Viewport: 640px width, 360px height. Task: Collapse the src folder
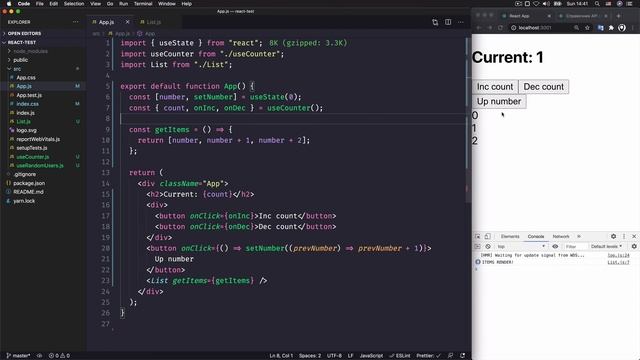(x=17, y=69)
